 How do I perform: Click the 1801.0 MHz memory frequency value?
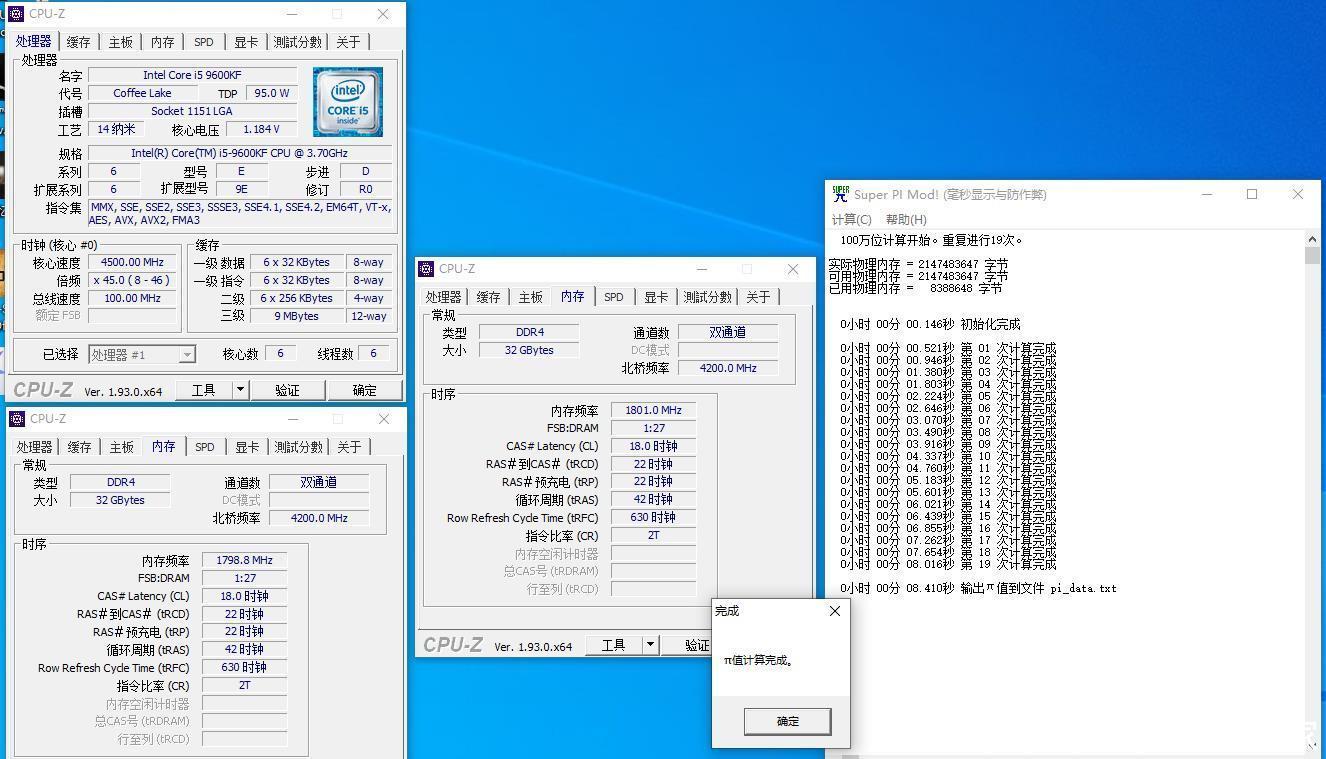tap(653, 410)
